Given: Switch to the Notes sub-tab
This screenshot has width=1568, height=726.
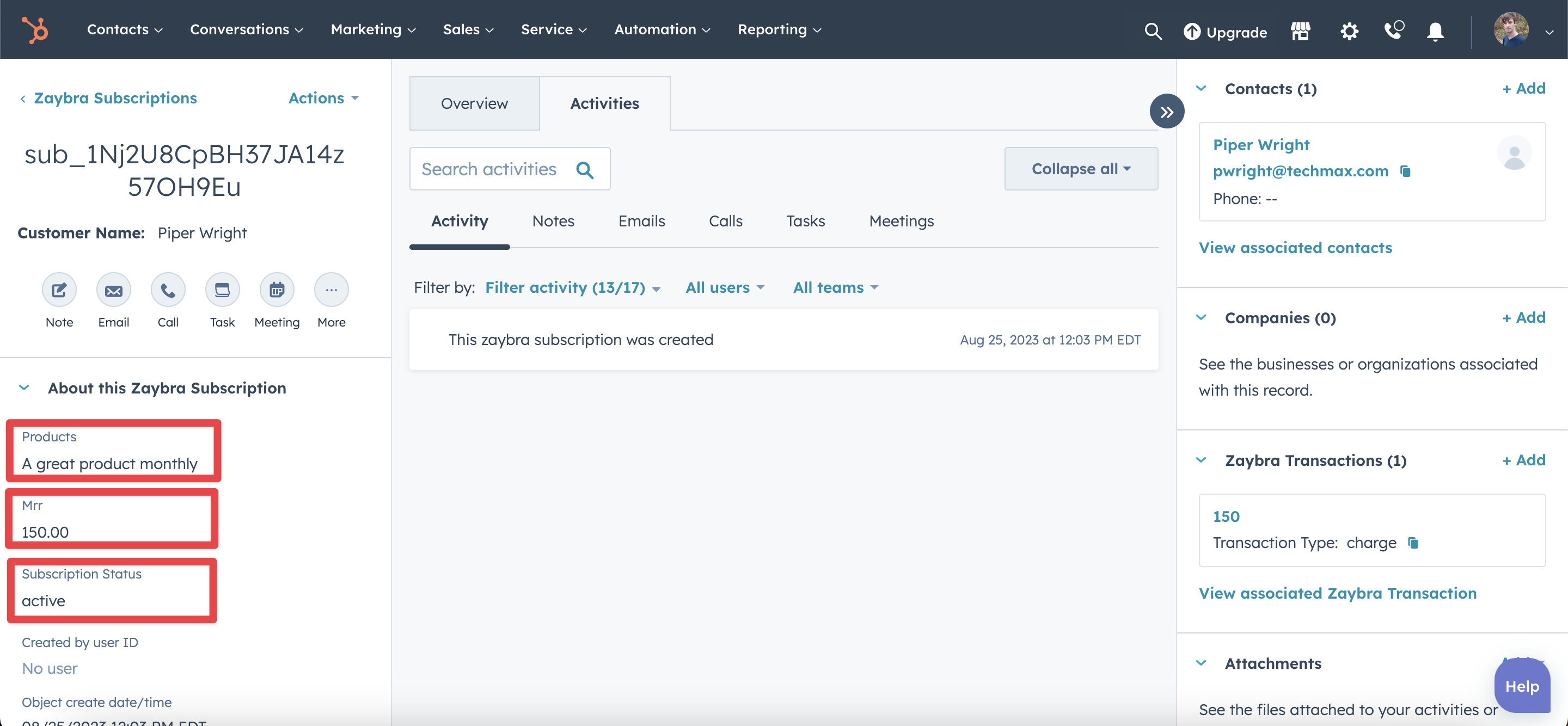Looking at the screenshot, I should [x=553, y=222].
